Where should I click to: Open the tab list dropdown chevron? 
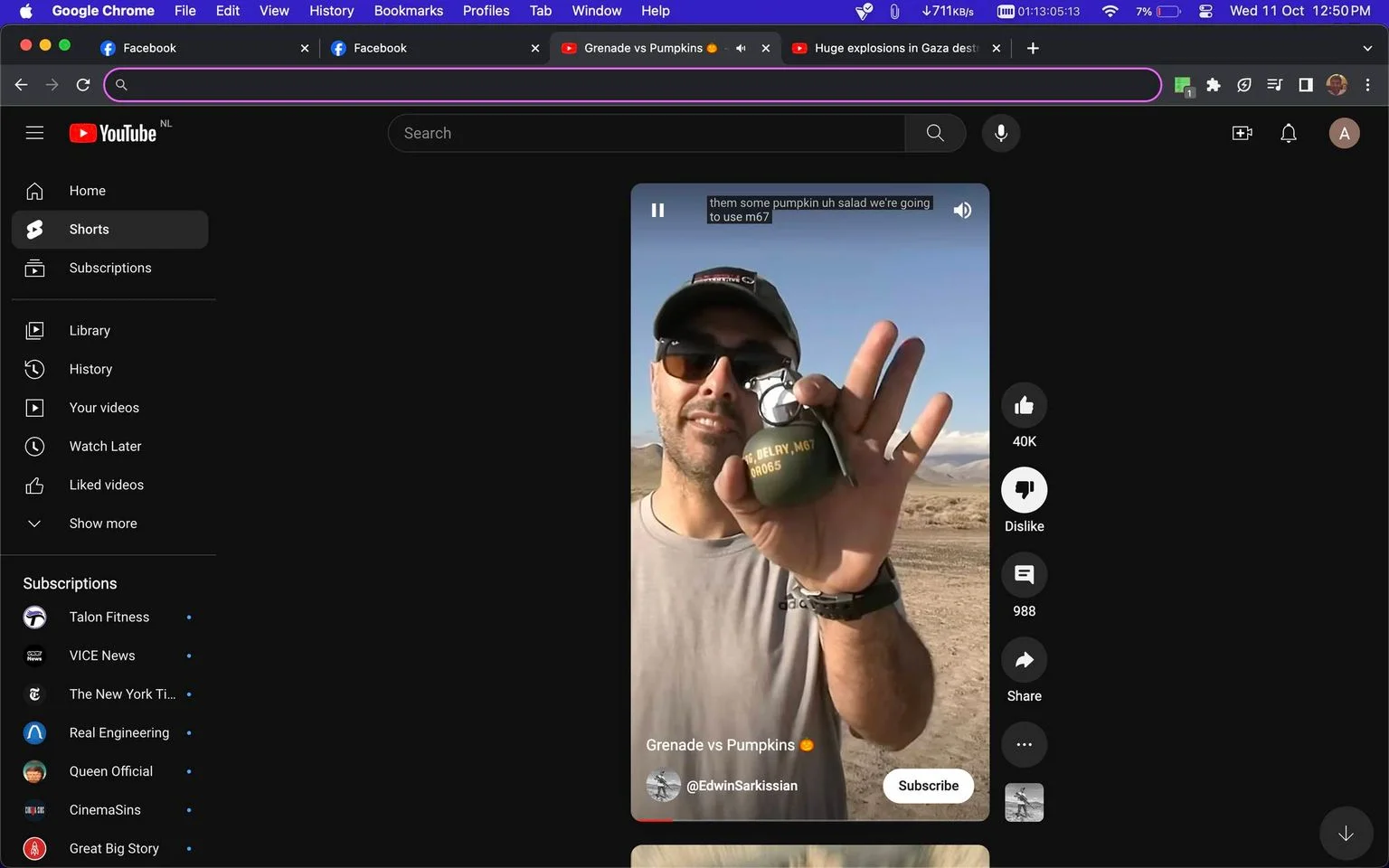[x=1366, y=48]
